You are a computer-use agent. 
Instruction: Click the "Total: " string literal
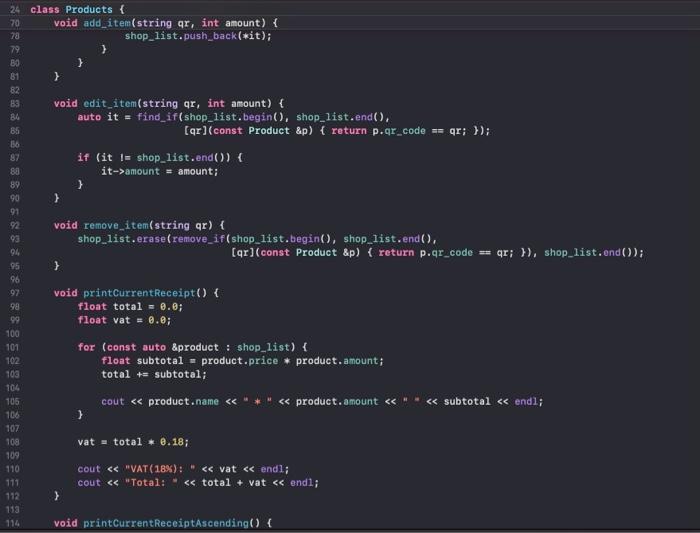151,483
